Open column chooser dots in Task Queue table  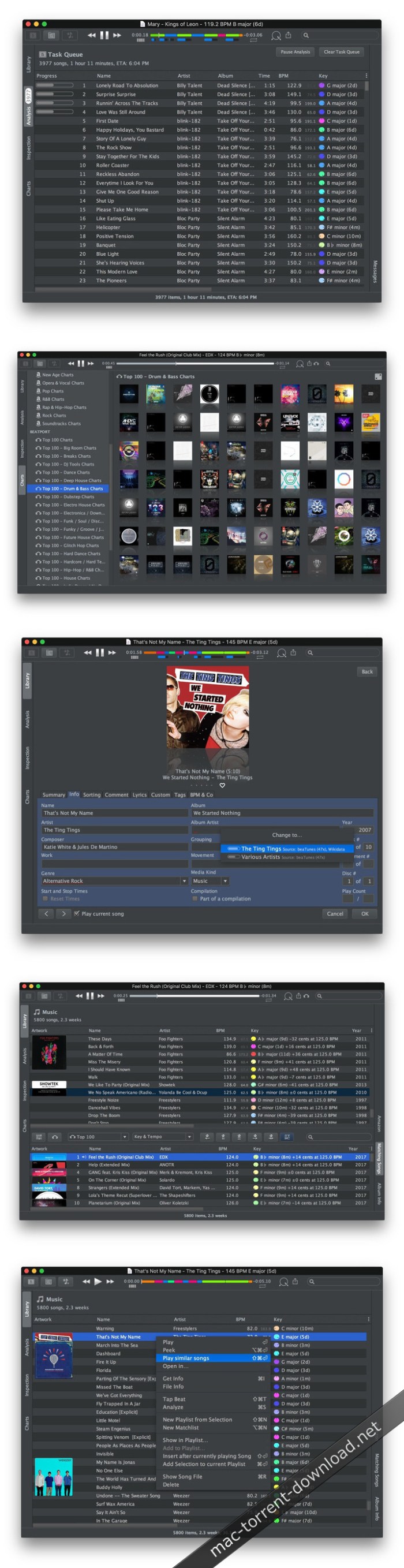point(366,76)
